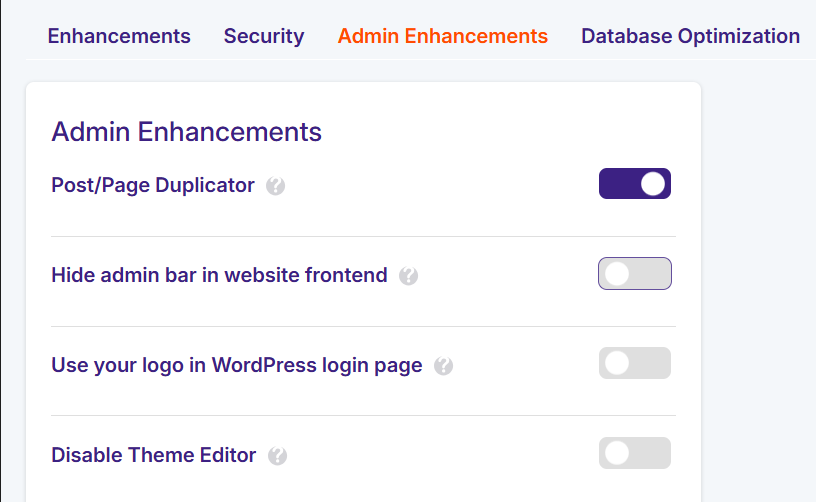Click the Use your logo in WordPress login page label
The width and height of the screenshot is (816, 502).
click(x=237, y=365)
